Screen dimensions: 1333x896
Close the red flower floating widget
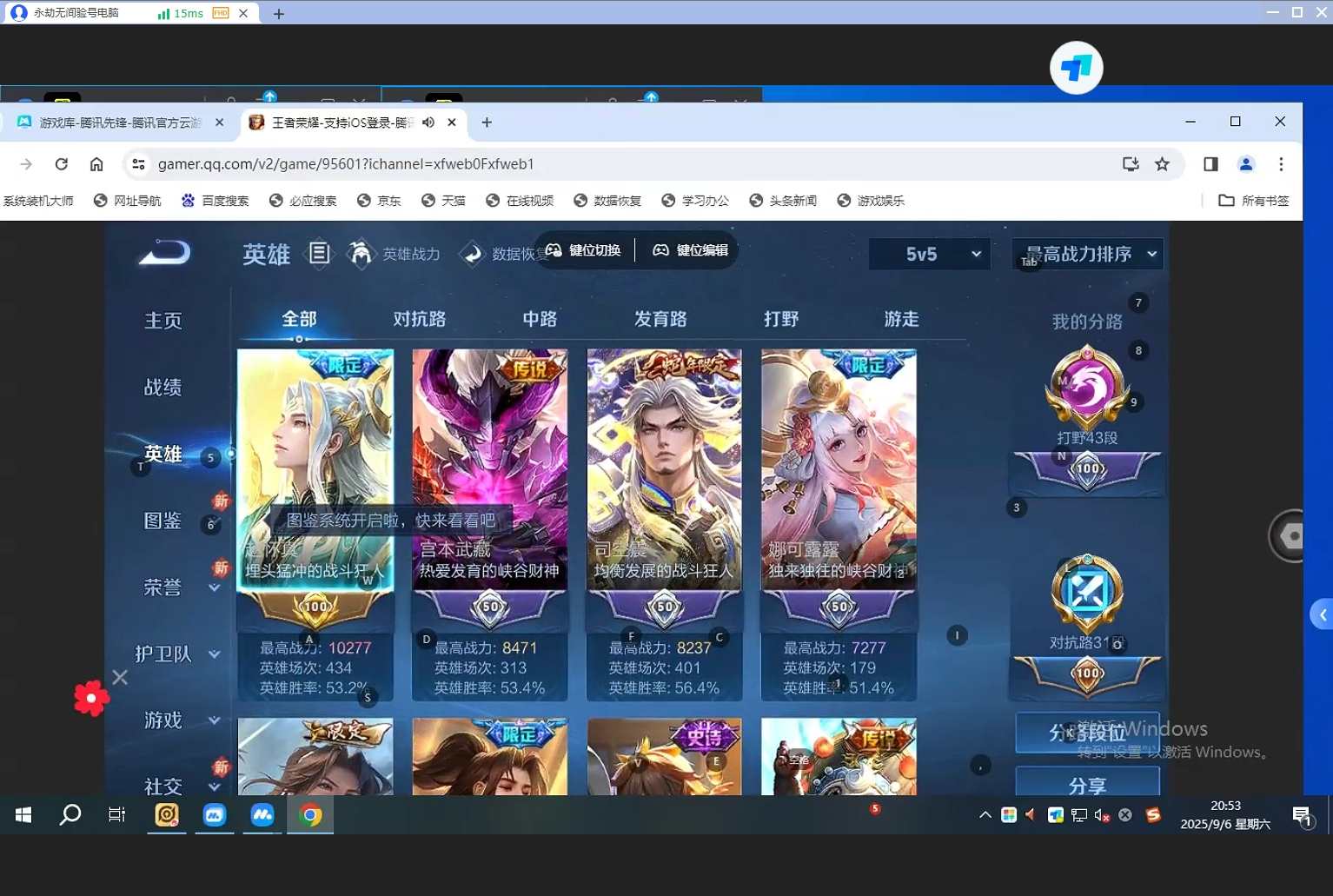(120, 677)
